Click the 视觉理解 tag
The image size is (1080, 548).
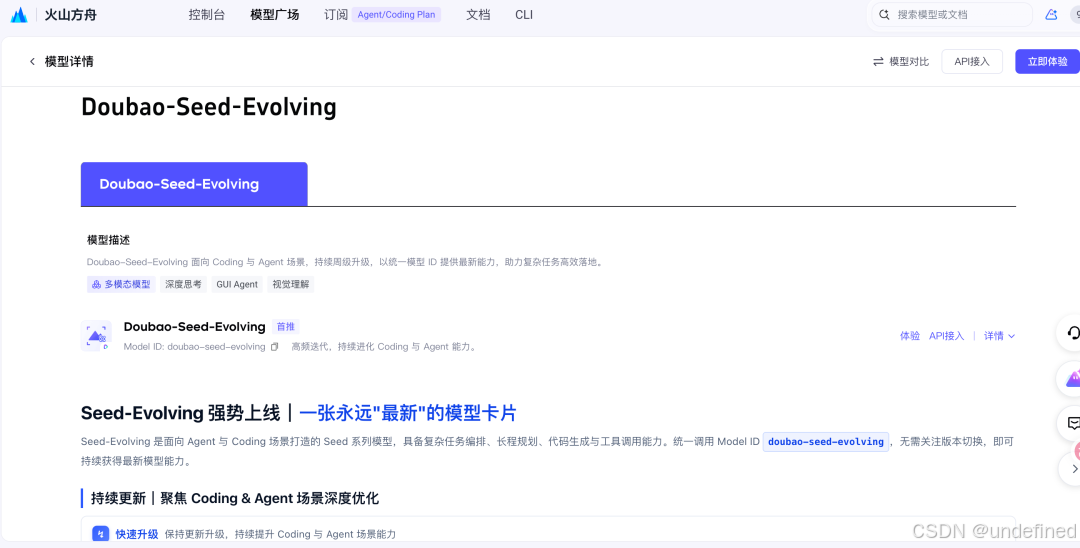[291, 284]
